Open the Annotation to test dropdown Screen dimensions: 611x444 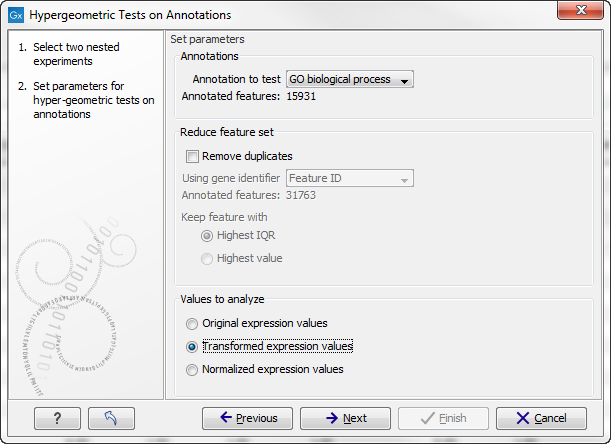click(349, 79)
